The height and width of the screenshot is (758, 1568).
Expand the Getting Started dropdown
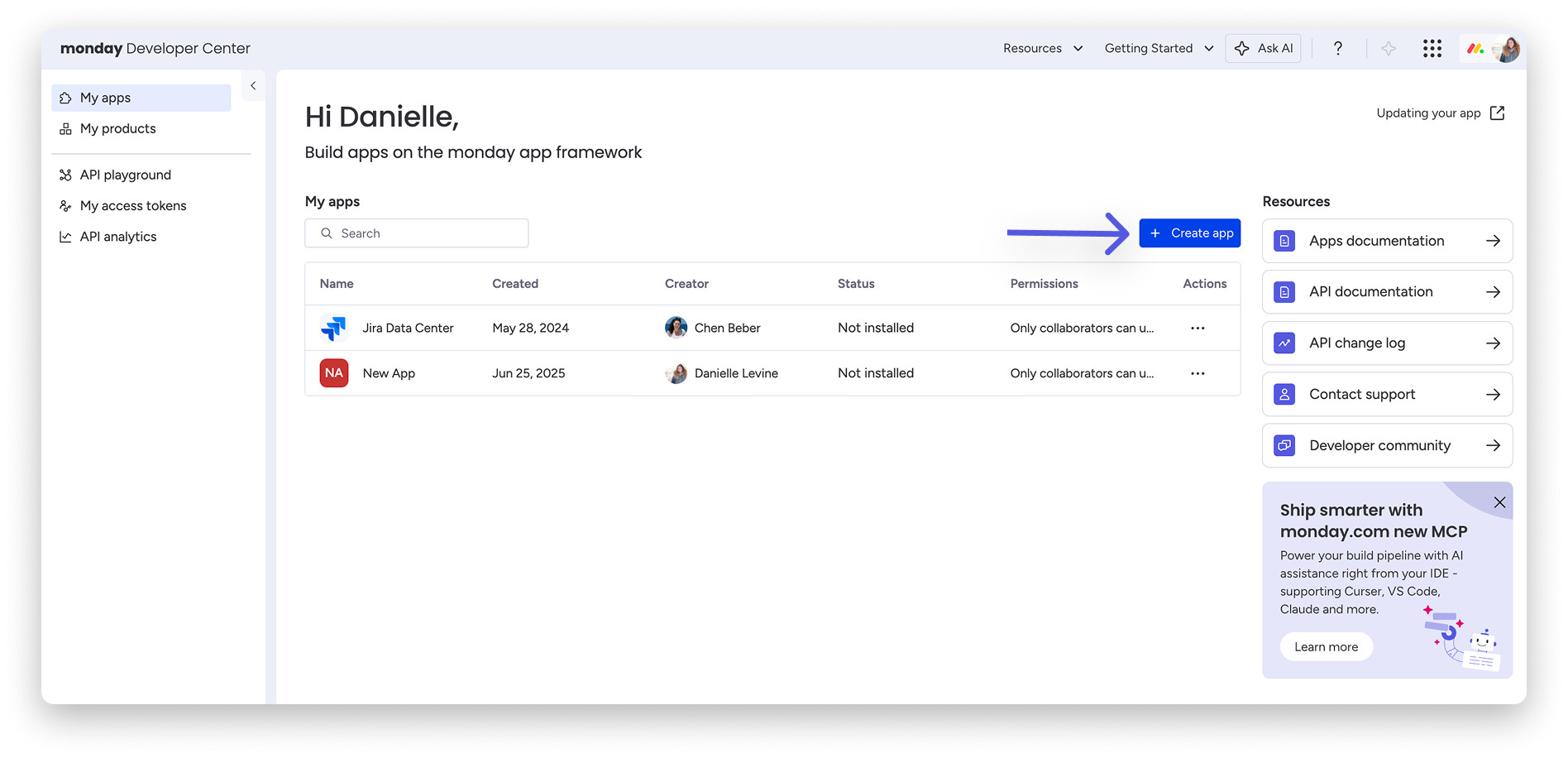[x=1159, y=49]
